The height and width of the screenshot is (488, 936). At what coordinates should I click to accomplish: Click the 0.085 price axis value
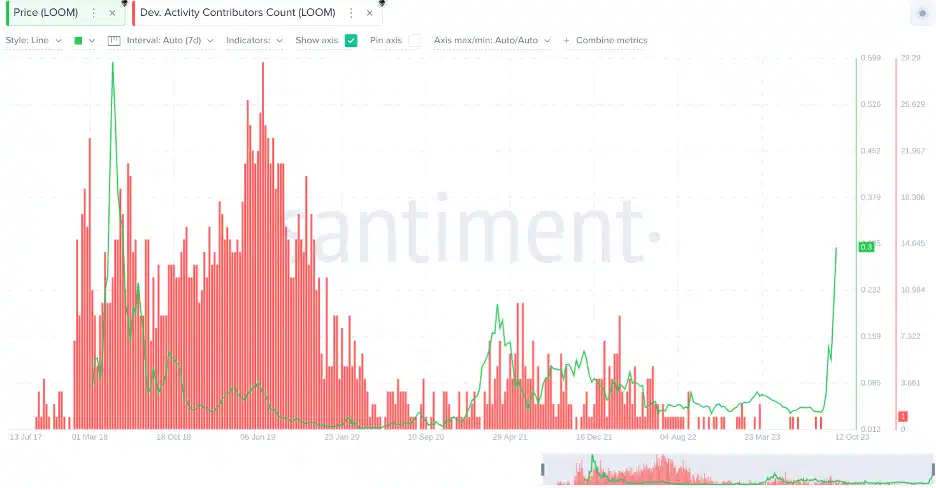[870, 383]
